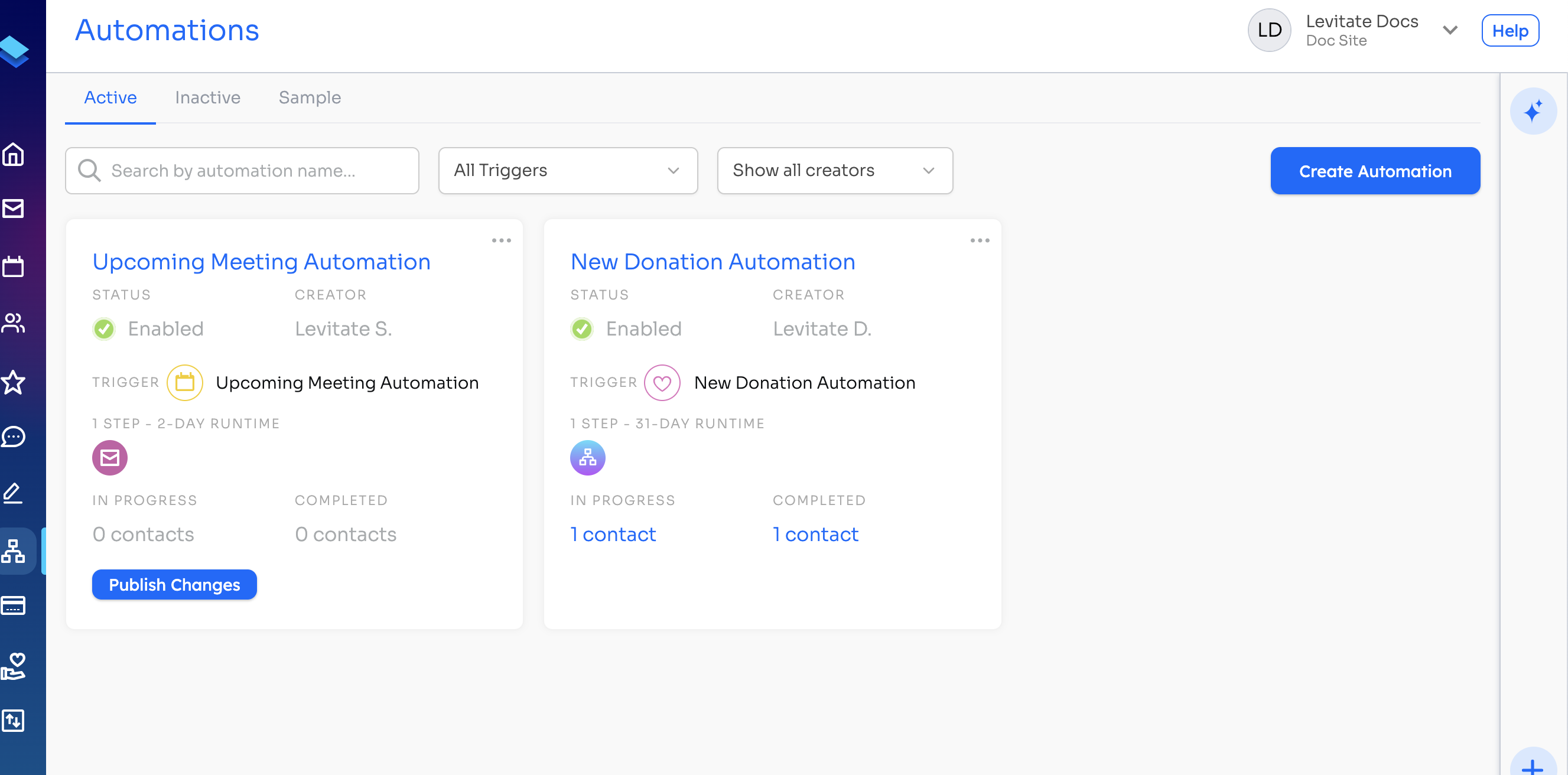Open the Upcoming Meeting Automation title link
The image size is (1568, 775).
click(x=261, y=262)
